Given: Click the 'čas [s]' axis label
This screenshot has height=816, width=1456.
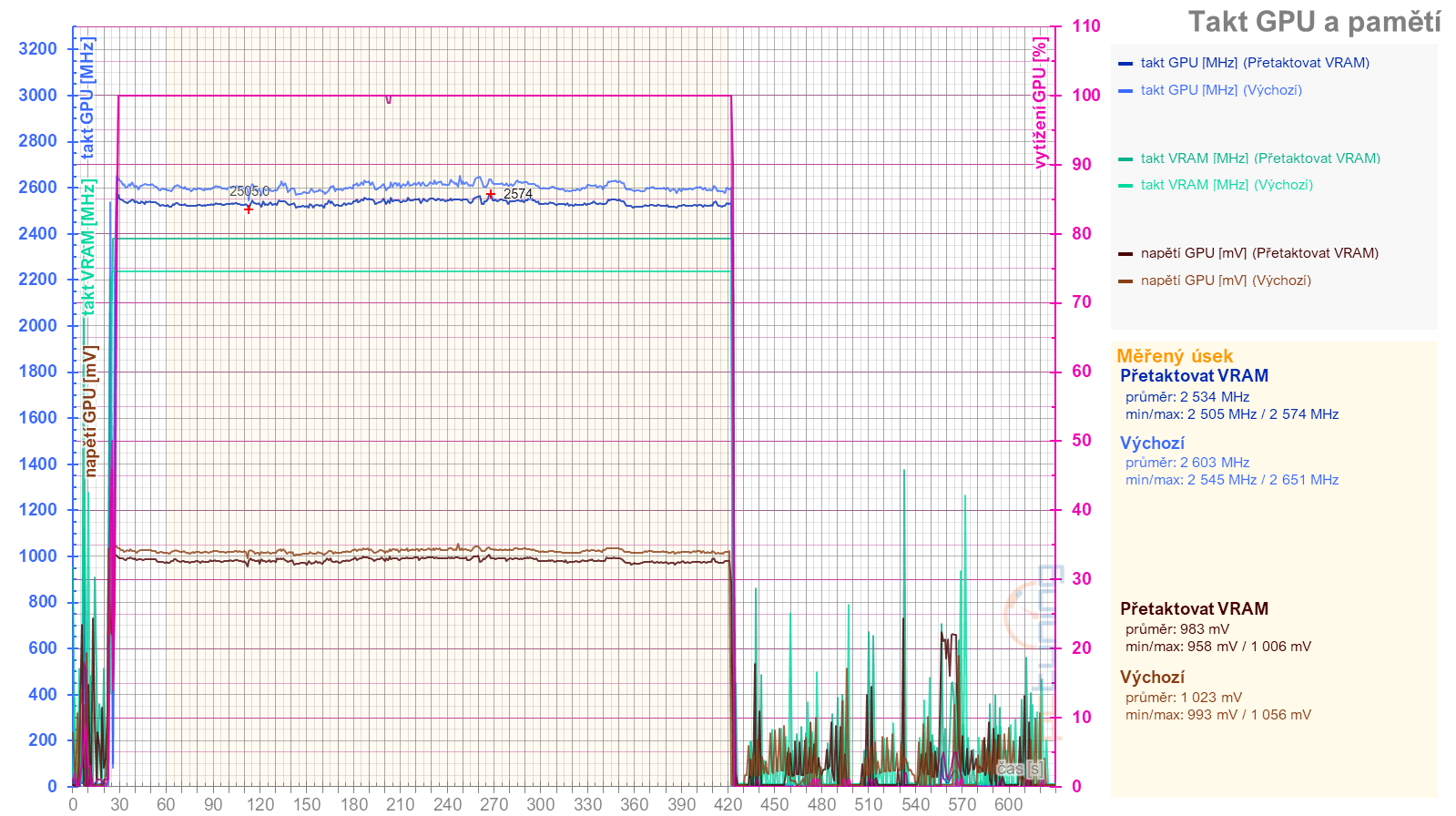Looking at the screenshot, I should coord(1020,769).
